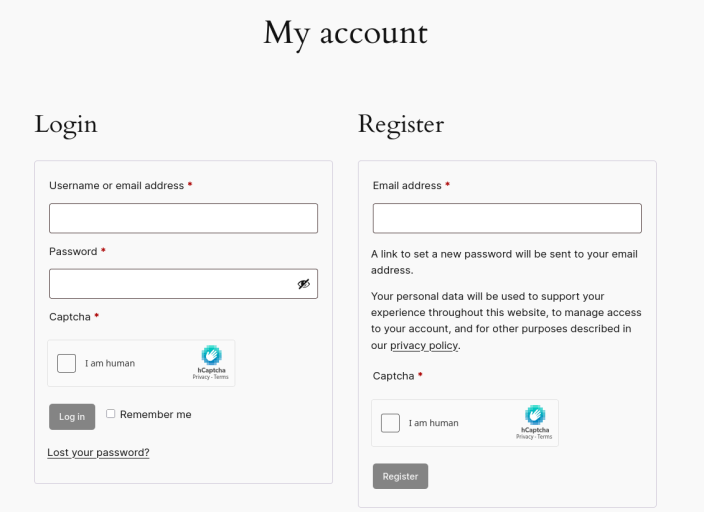The height and width of the screenshot is (512, 704).
Task: Open hCaptcha Terms link in Login form
Action: click(221, 377)
